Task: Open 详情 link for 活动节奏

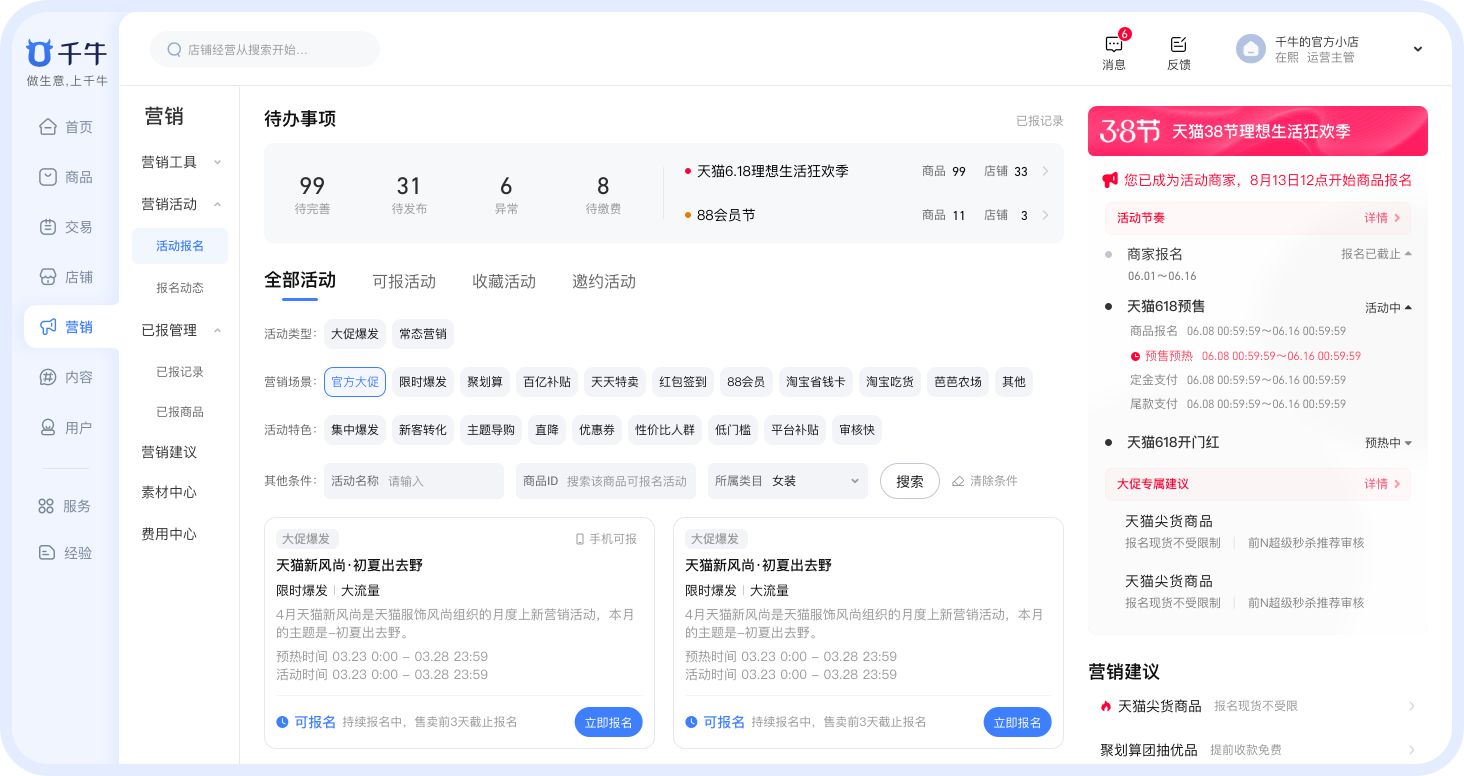Action: point(1382,217)
